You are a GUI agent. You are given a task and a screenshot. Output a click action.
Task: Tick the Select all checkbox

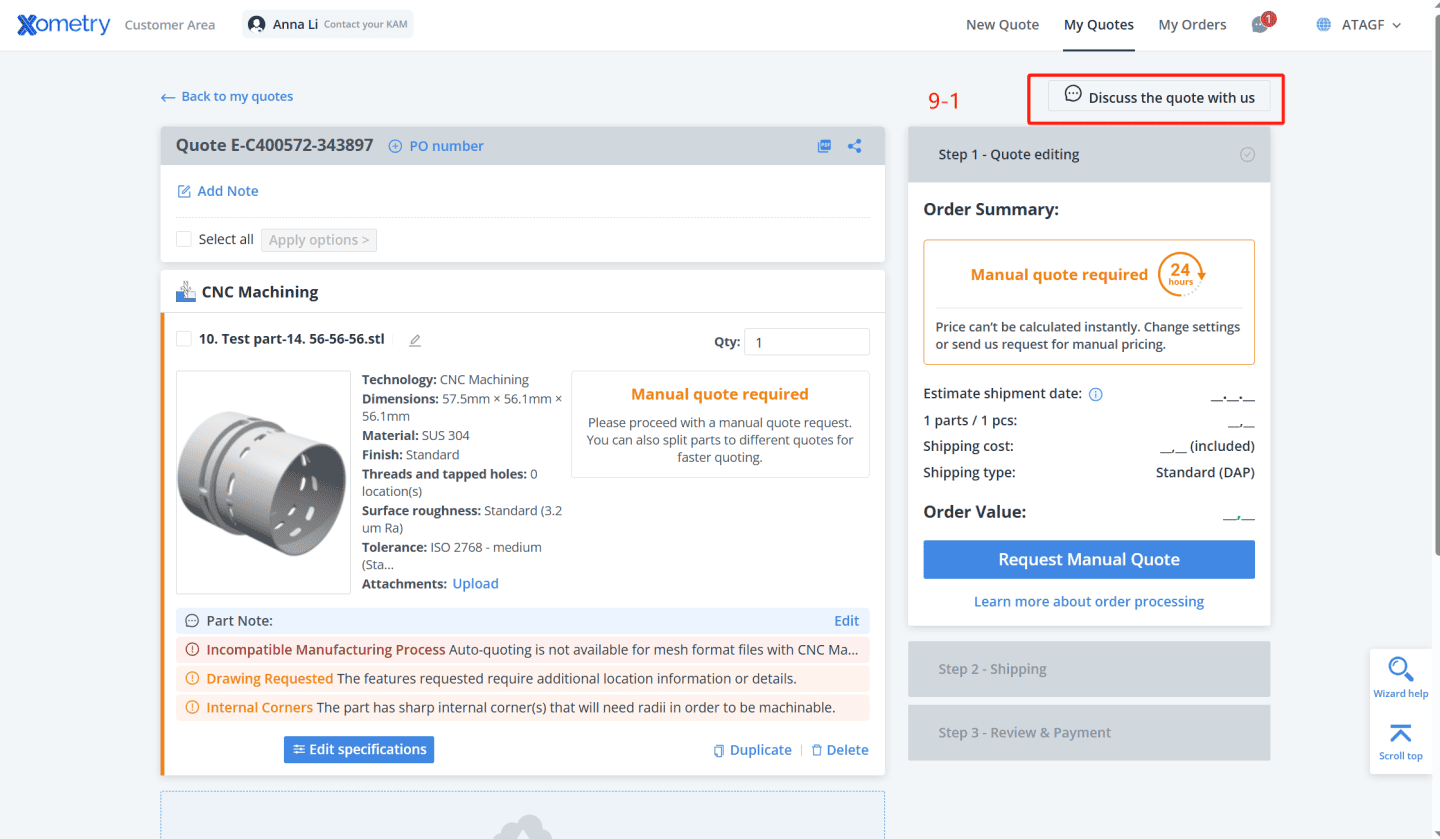184,240
